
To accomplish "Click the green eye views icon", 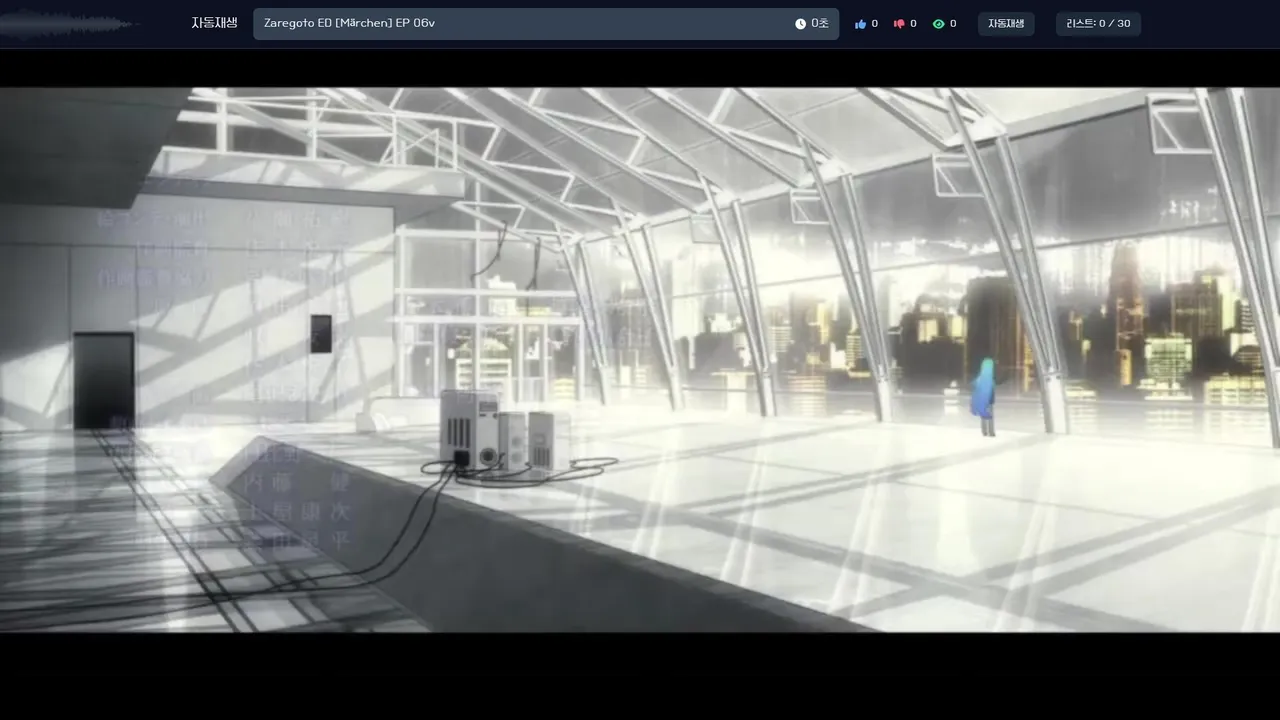I will (x=938, y=24).
